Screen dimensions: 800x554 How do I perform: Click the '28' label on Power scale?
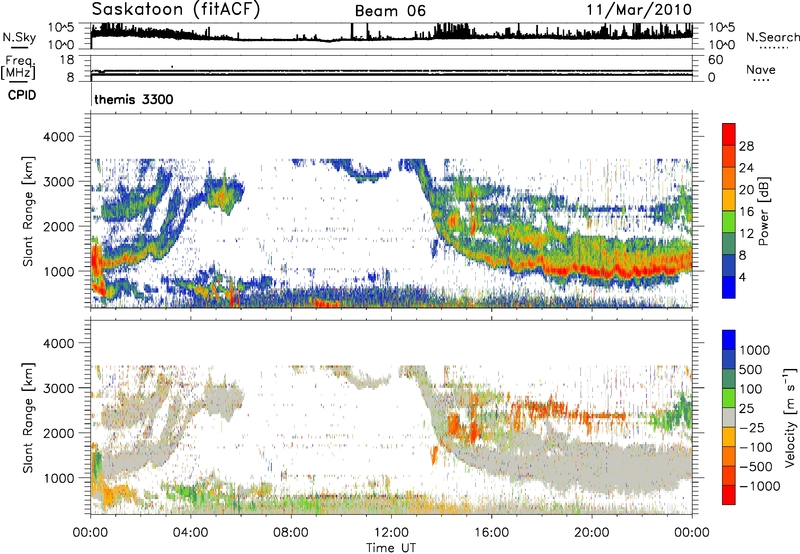[x=746, y=146]
